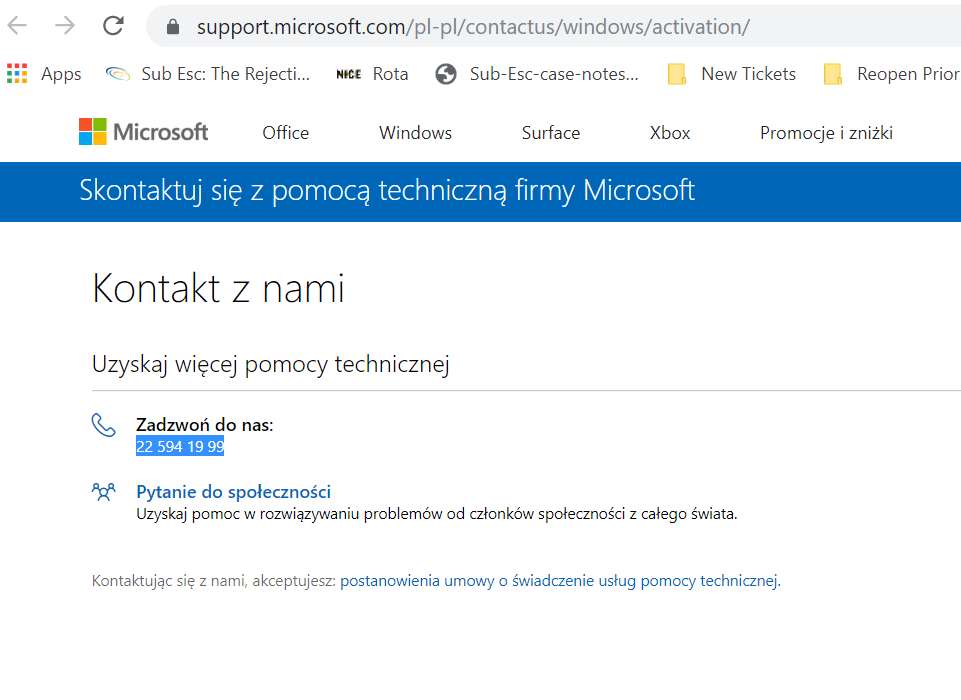Click the community people icon
Image resolution: width=961 pixels, height=700 pixels.
coord(104,492)
